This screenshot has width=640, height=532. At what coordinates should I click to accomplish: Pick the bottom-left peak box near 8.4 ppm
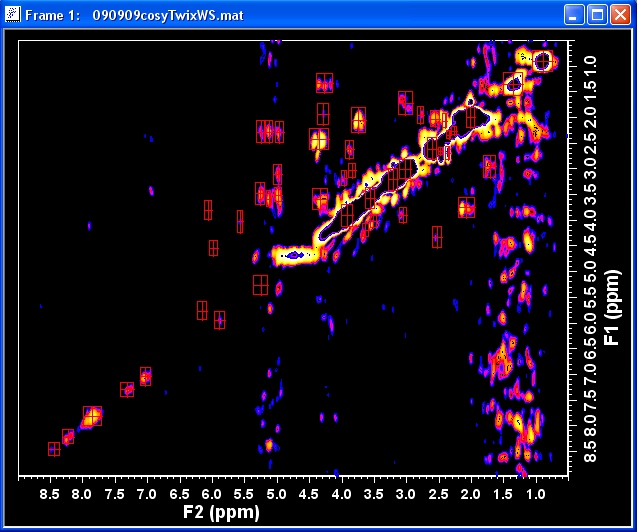(x=54, y=449)
